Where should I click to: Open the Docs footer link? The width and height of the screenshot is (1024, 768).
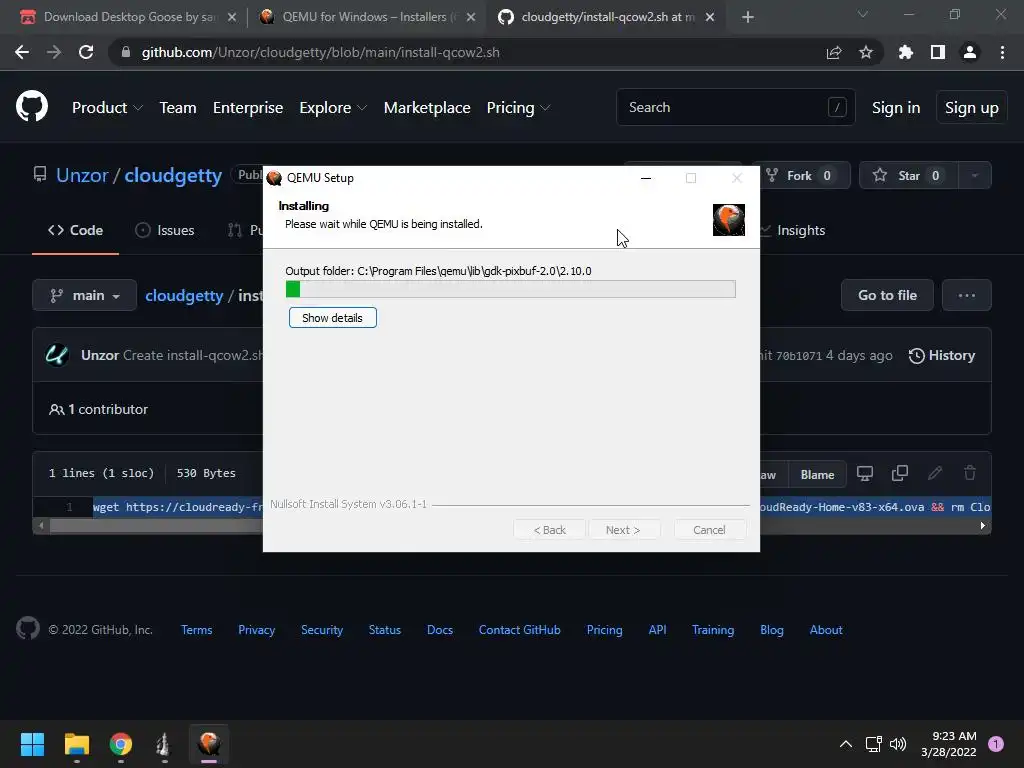pyautogui.click(x=440, y=630)
